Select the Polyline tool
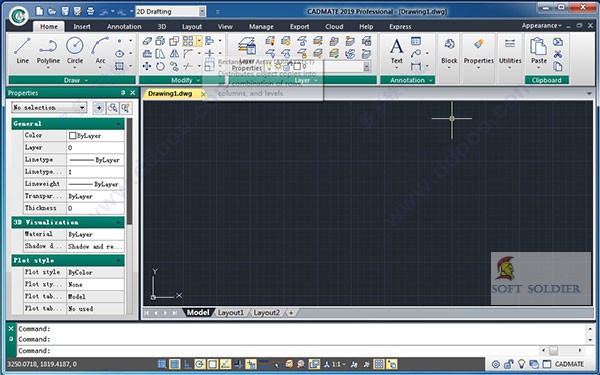 coord(48,50)
